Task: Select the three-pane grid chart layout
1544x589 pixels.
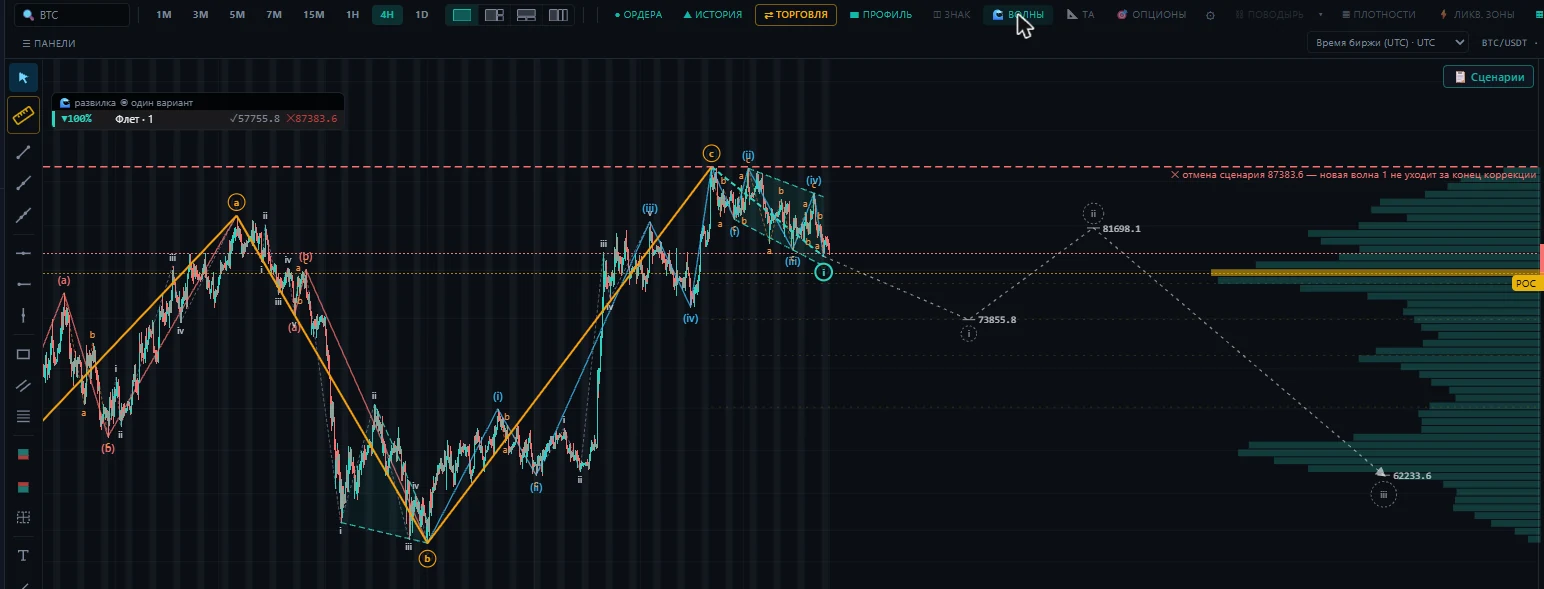Action: tap(494, 15)
